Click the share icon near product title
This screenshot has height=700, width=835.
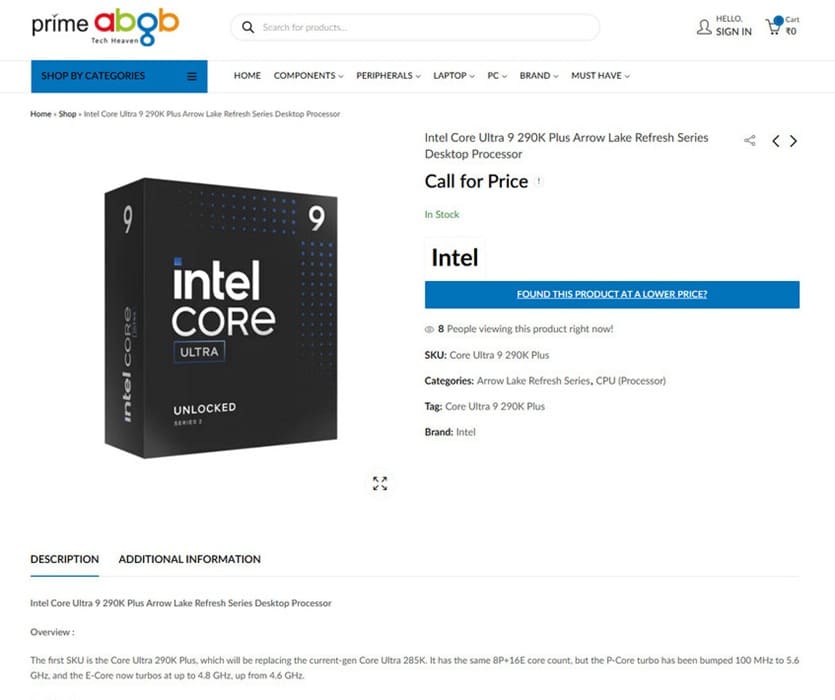click(750, 140)
